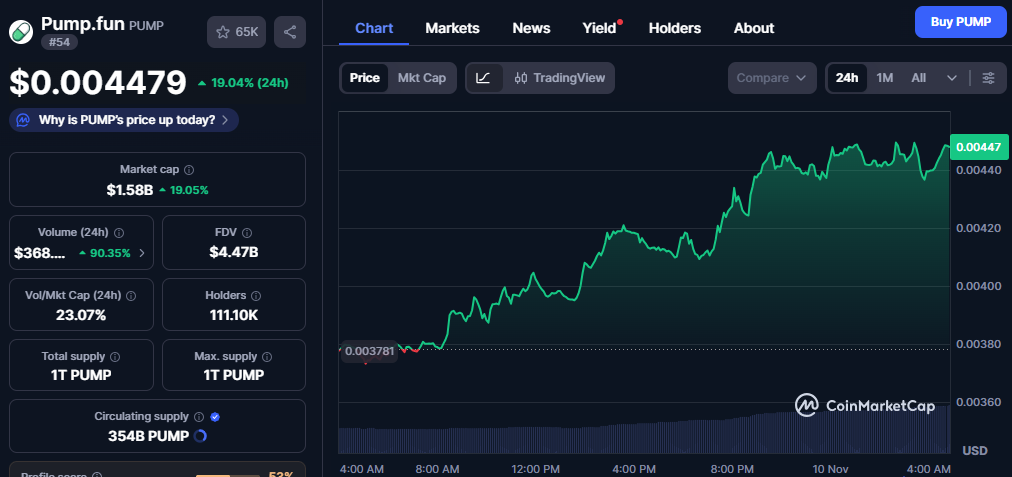Viewport: 1012px width, 477px height.
Task: Toggle chart to Price view
Action: [364, 78]
